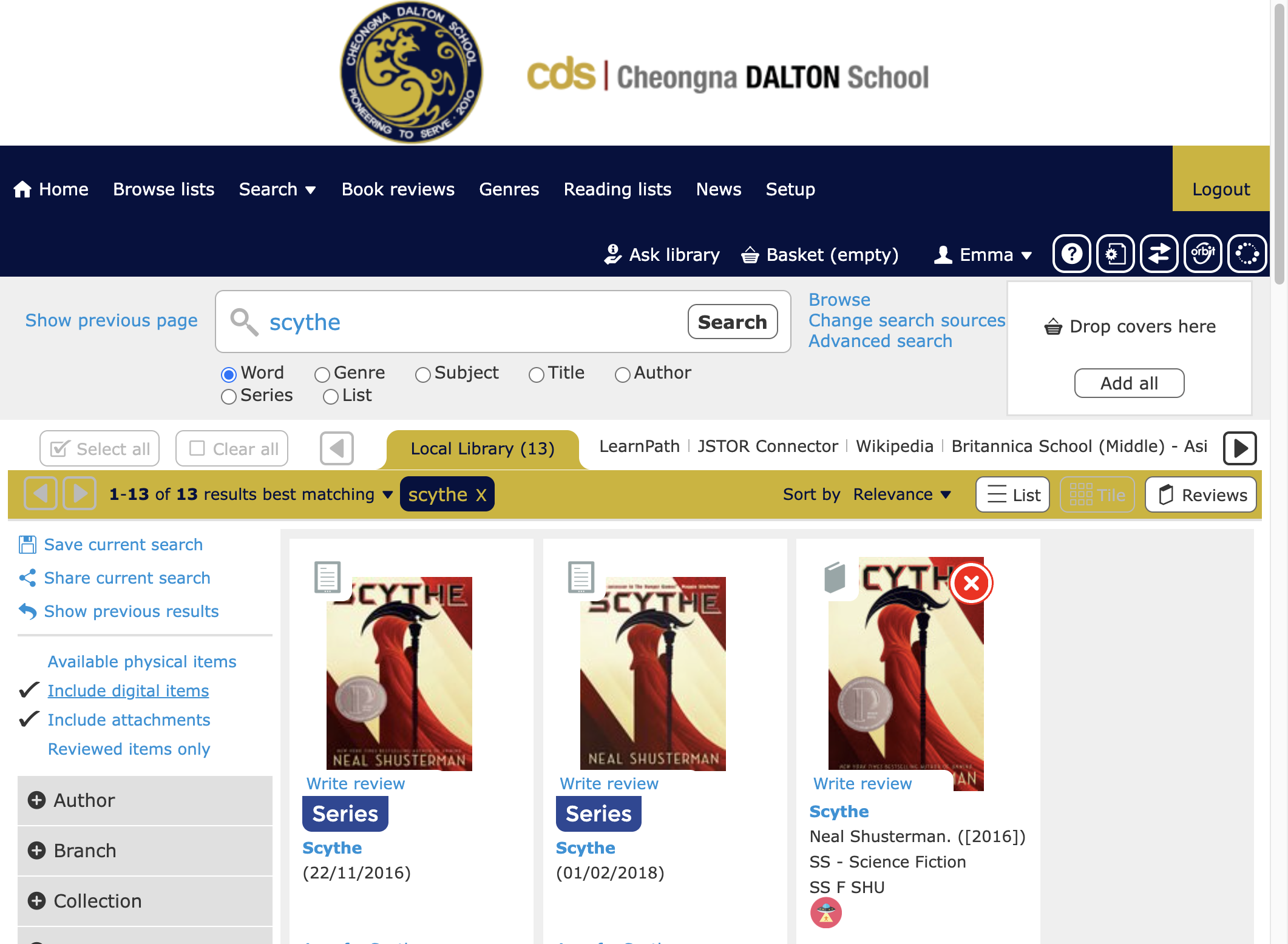This screenshot has height=944, width=1288.
Task: Click the Share current search icon
Action: 27,578
